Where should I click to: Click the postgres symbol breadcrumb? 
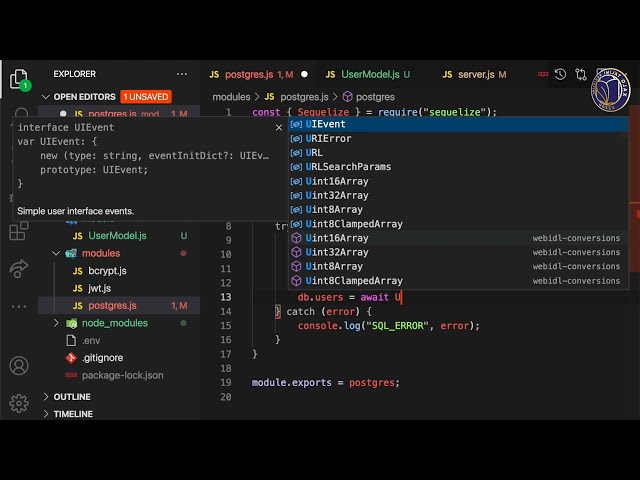coord(369,97)
